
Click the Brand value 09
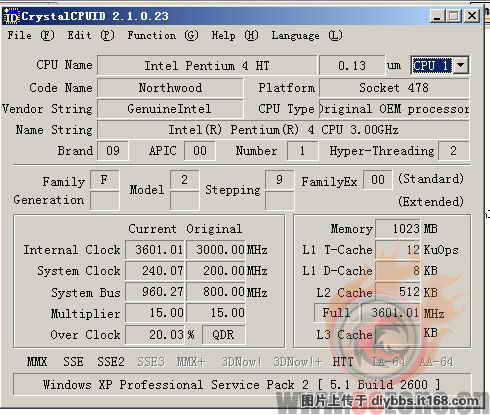(x=113, y=151)
